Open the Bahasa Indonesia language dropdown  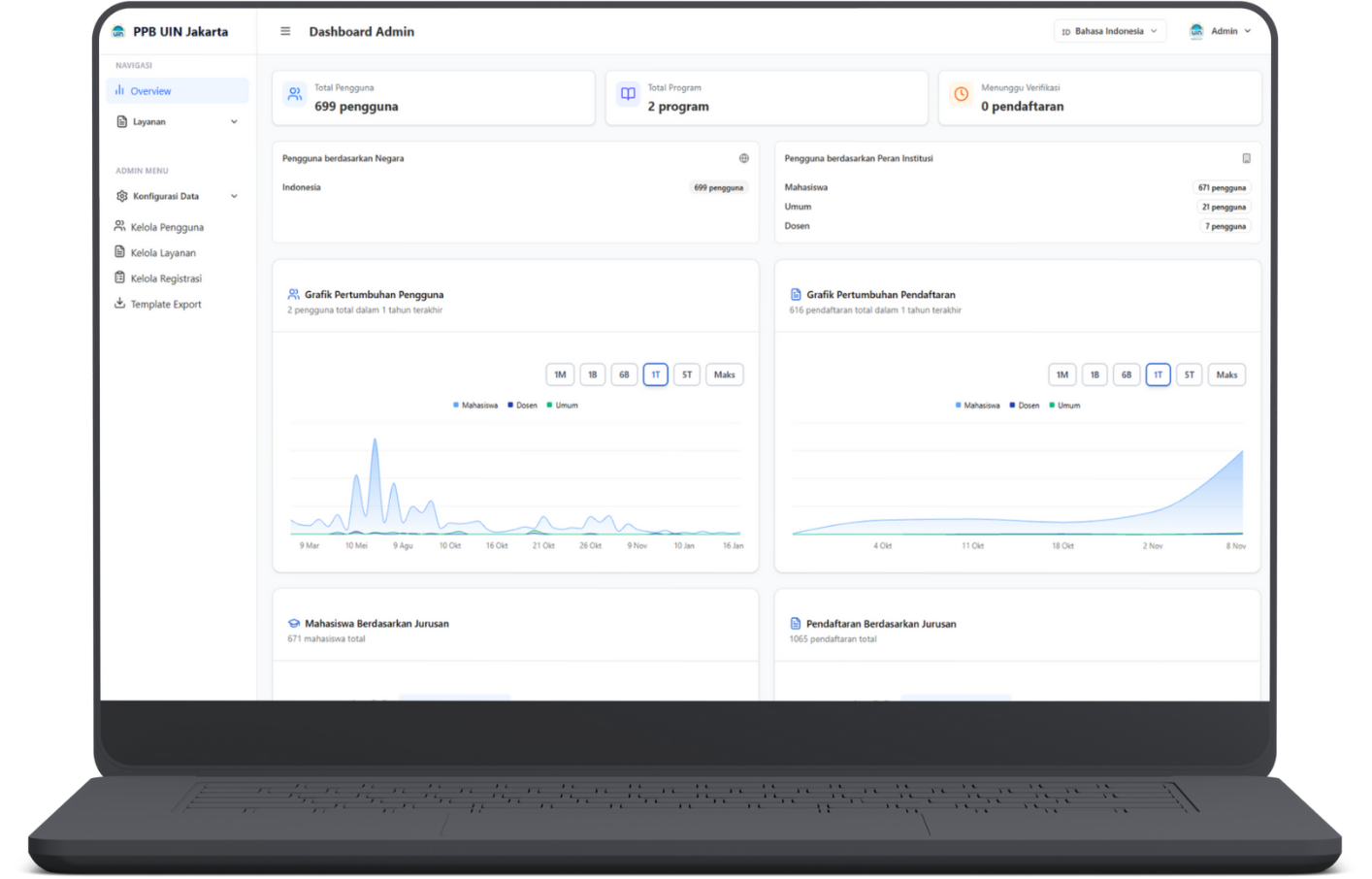1109,30
